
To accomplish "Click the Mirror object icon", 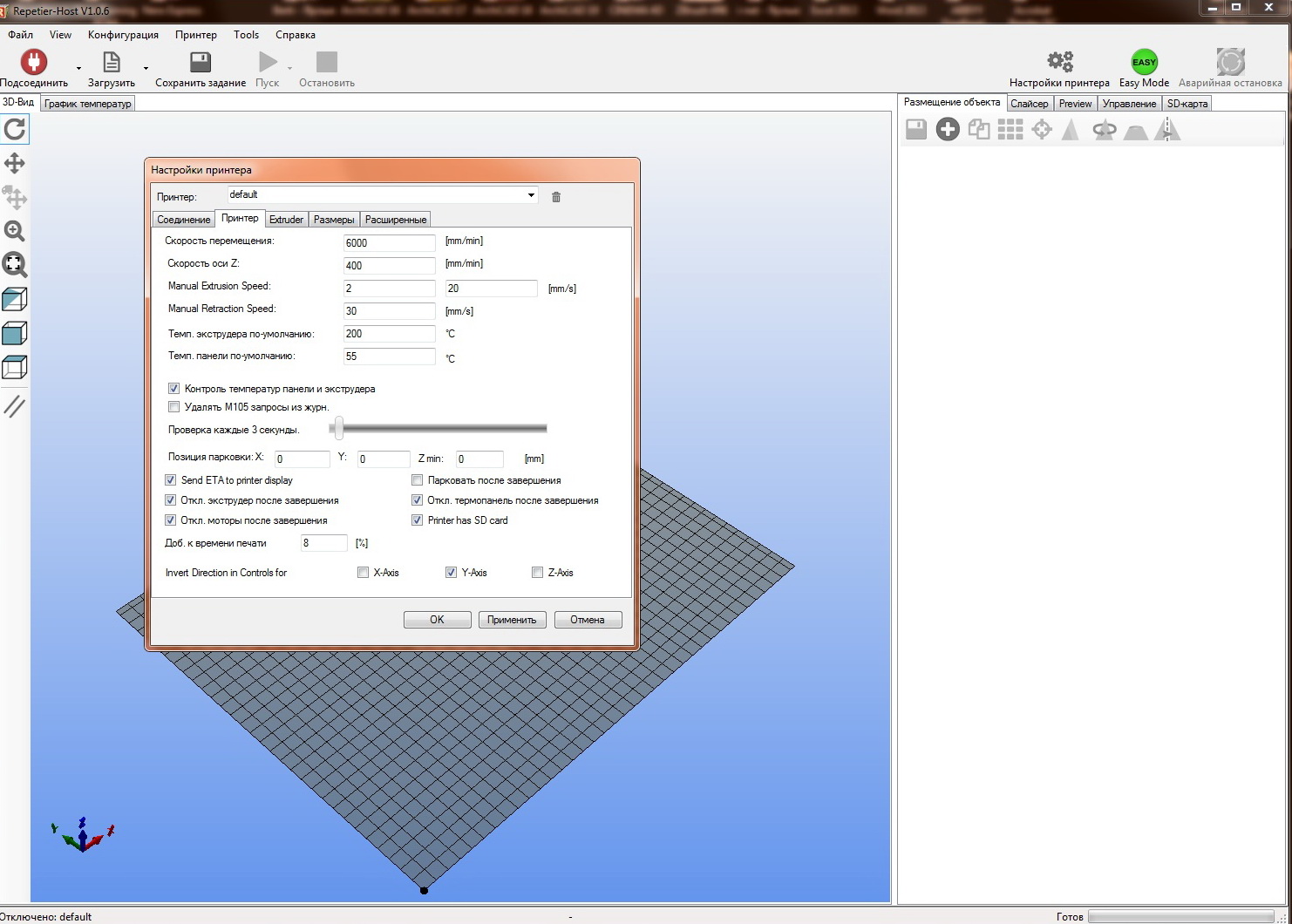I will tap(1167, 130).
